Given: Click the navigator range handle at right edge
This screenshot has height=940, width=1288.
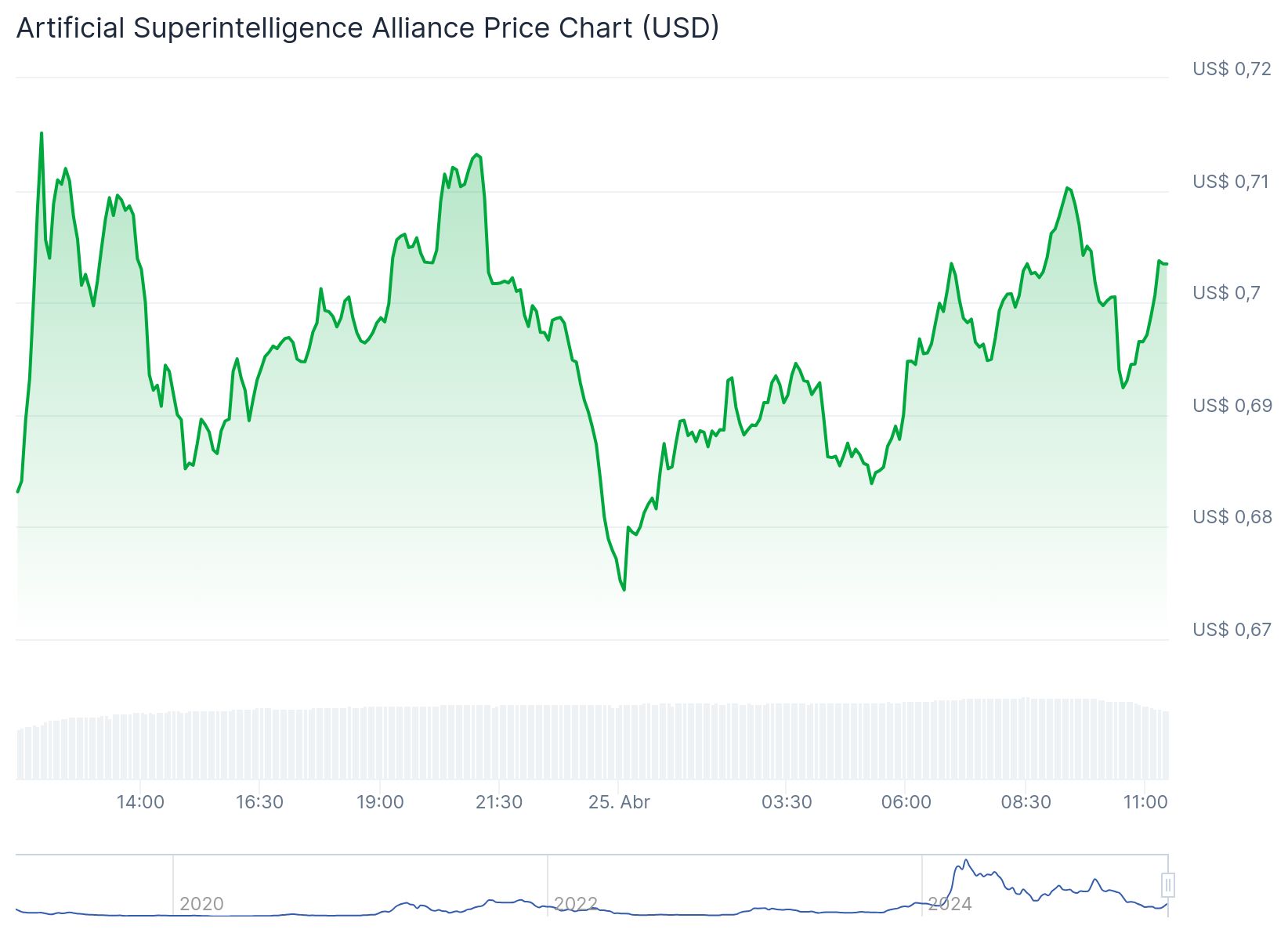Looking at the screenshot, I should (x=1167, y=885).
